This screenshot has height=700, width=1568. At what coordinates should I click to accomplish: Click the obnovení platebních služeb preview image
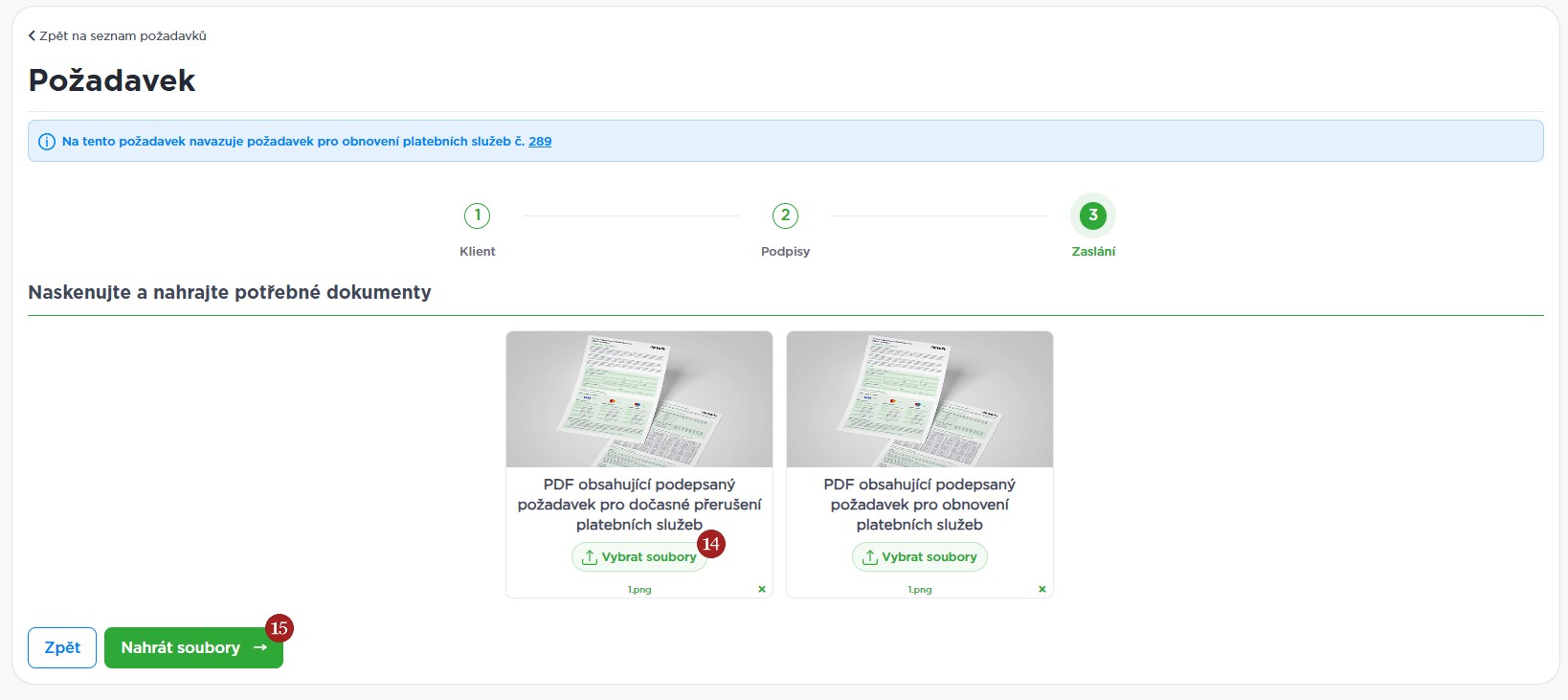pos(919,399)
